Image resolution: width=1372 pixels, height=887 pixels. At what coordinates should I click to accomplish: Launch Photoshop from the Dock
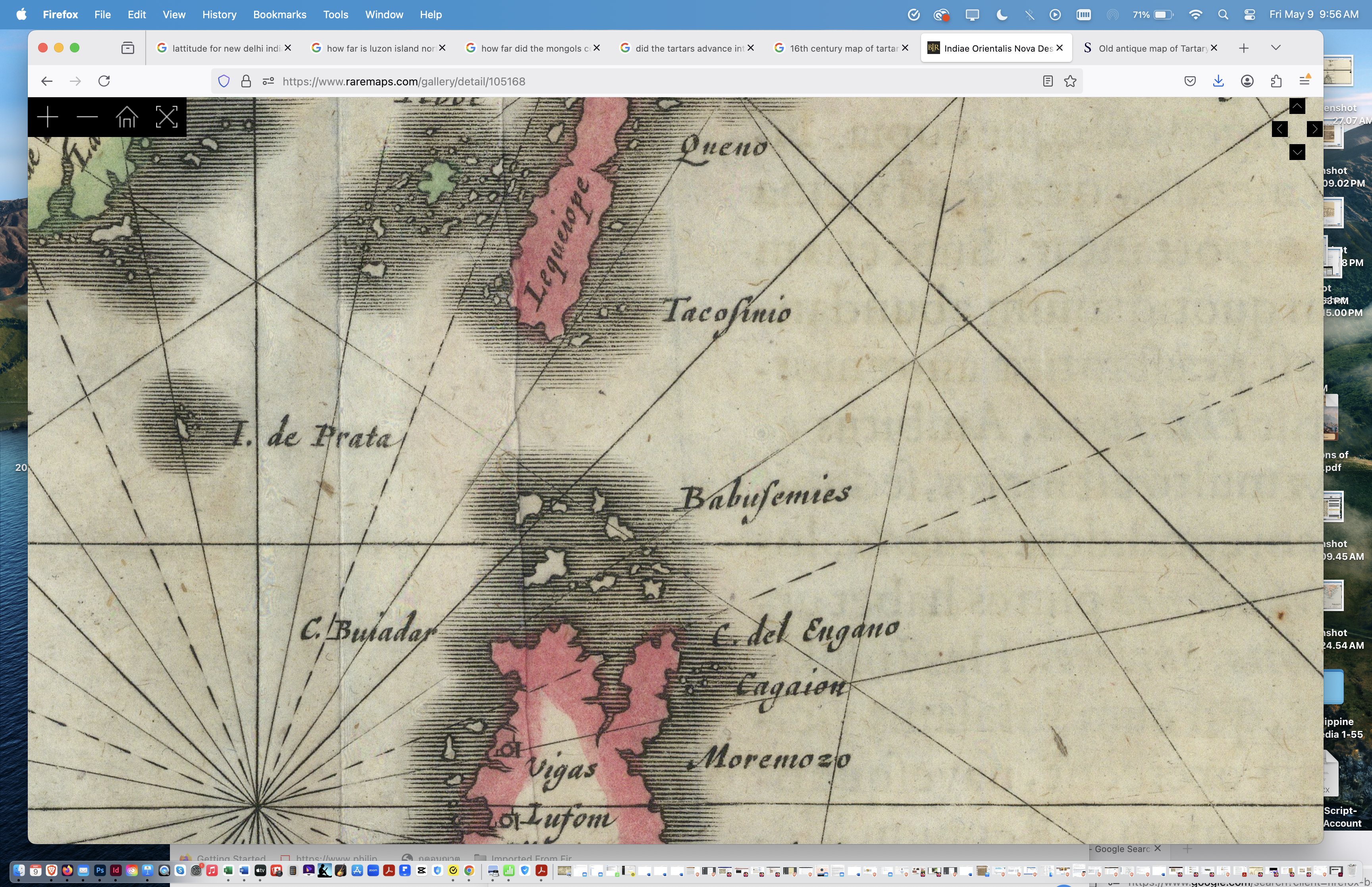pyautogui.click(x=100, y=870)
